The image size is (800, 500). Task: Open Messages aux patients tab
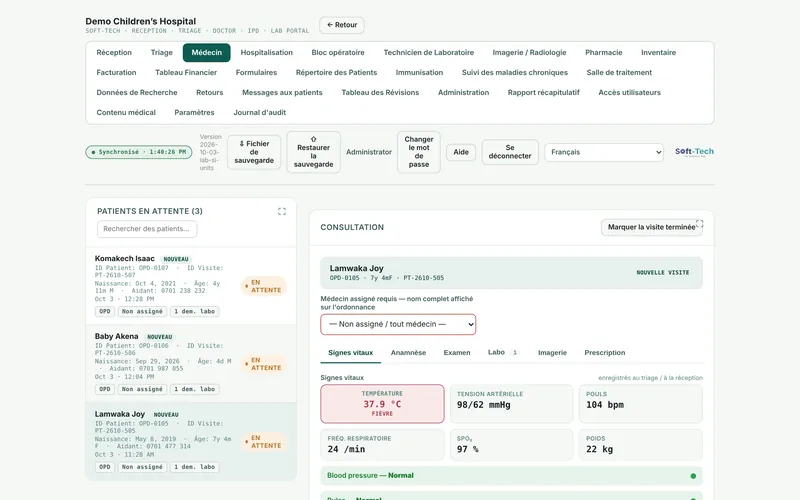click(x=282, y=92)
